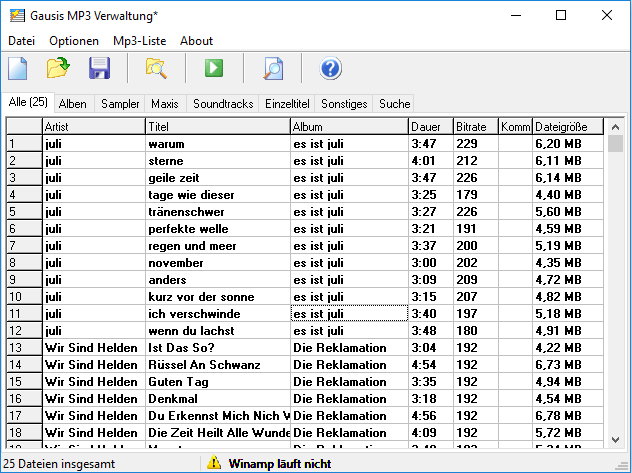Click the magnifier document search icon

point(273,69)
